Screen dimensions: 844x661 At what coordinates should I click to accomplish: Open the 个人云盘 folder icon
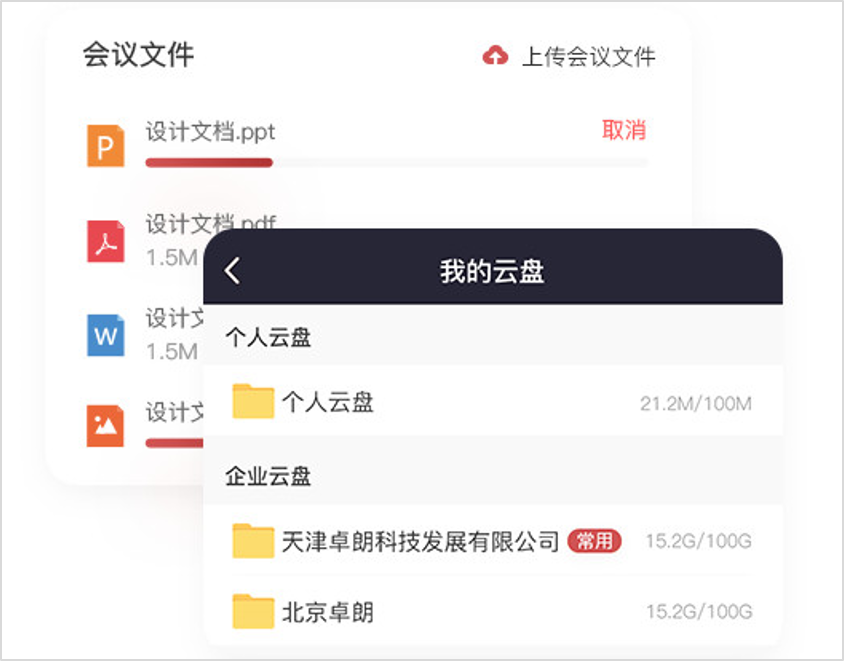253,401
